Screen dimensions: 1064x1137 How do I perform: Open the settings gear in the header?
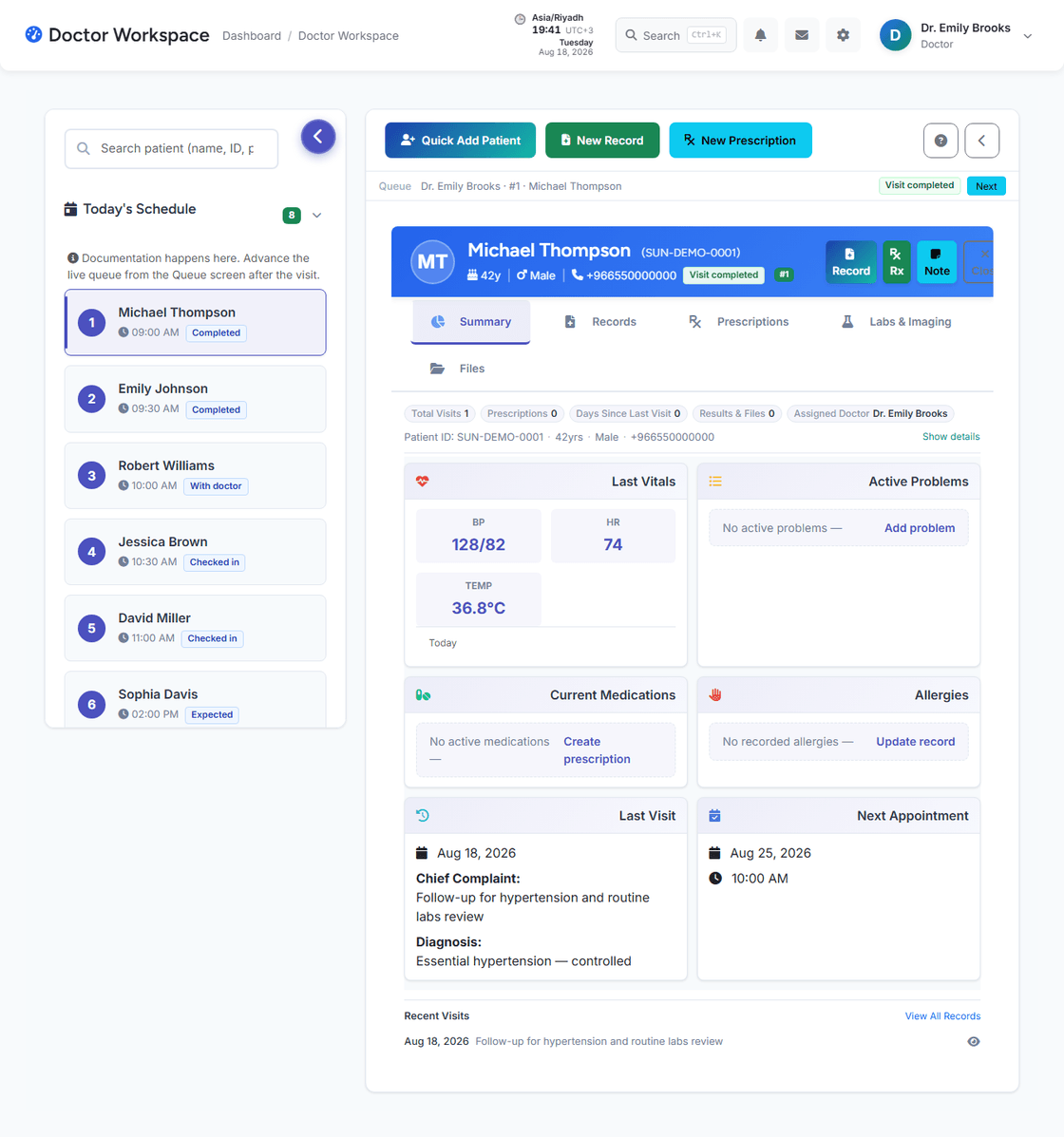(x=843, y=35)
